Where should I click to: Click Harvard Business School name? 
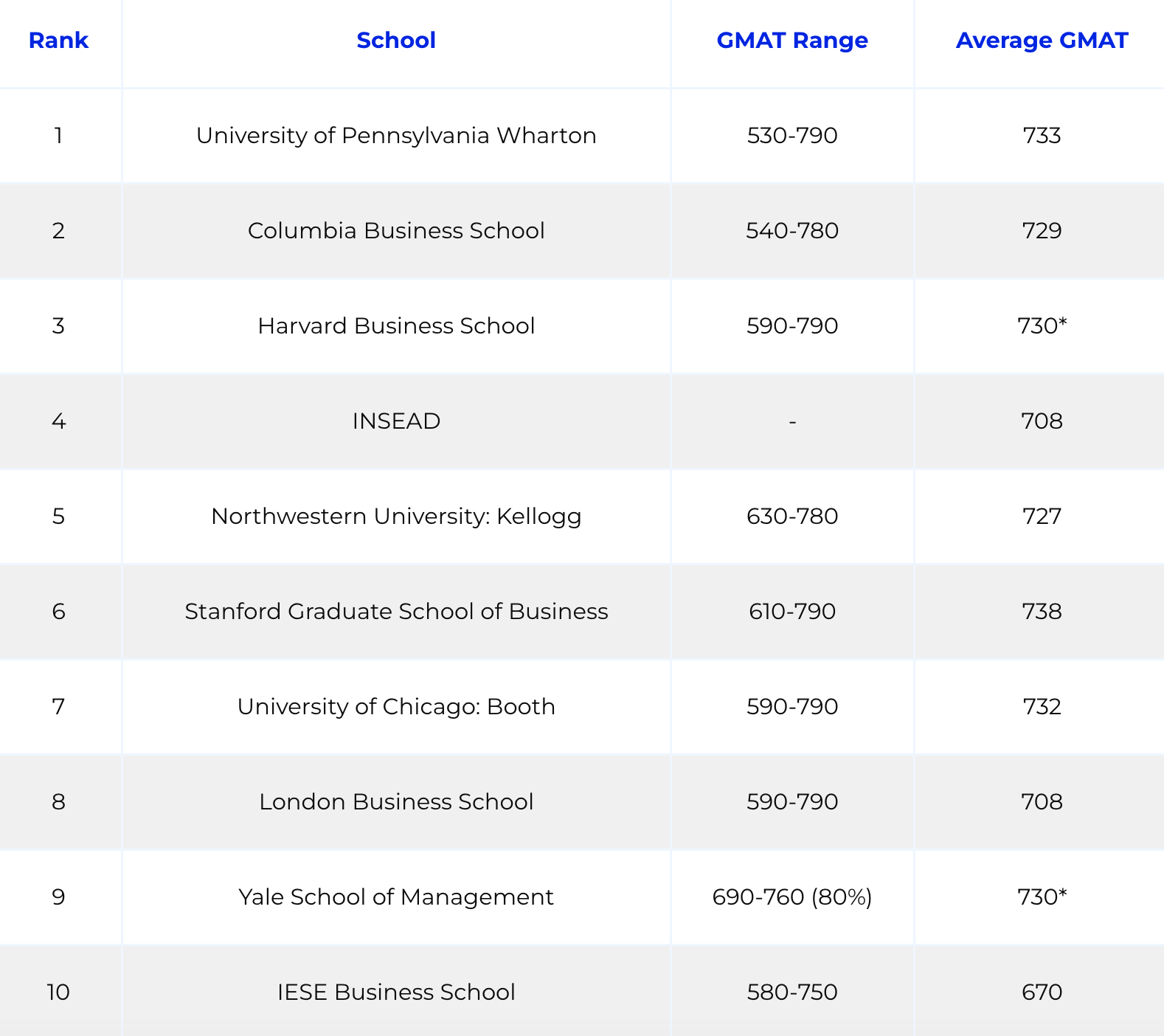click(x=396, y=325)
